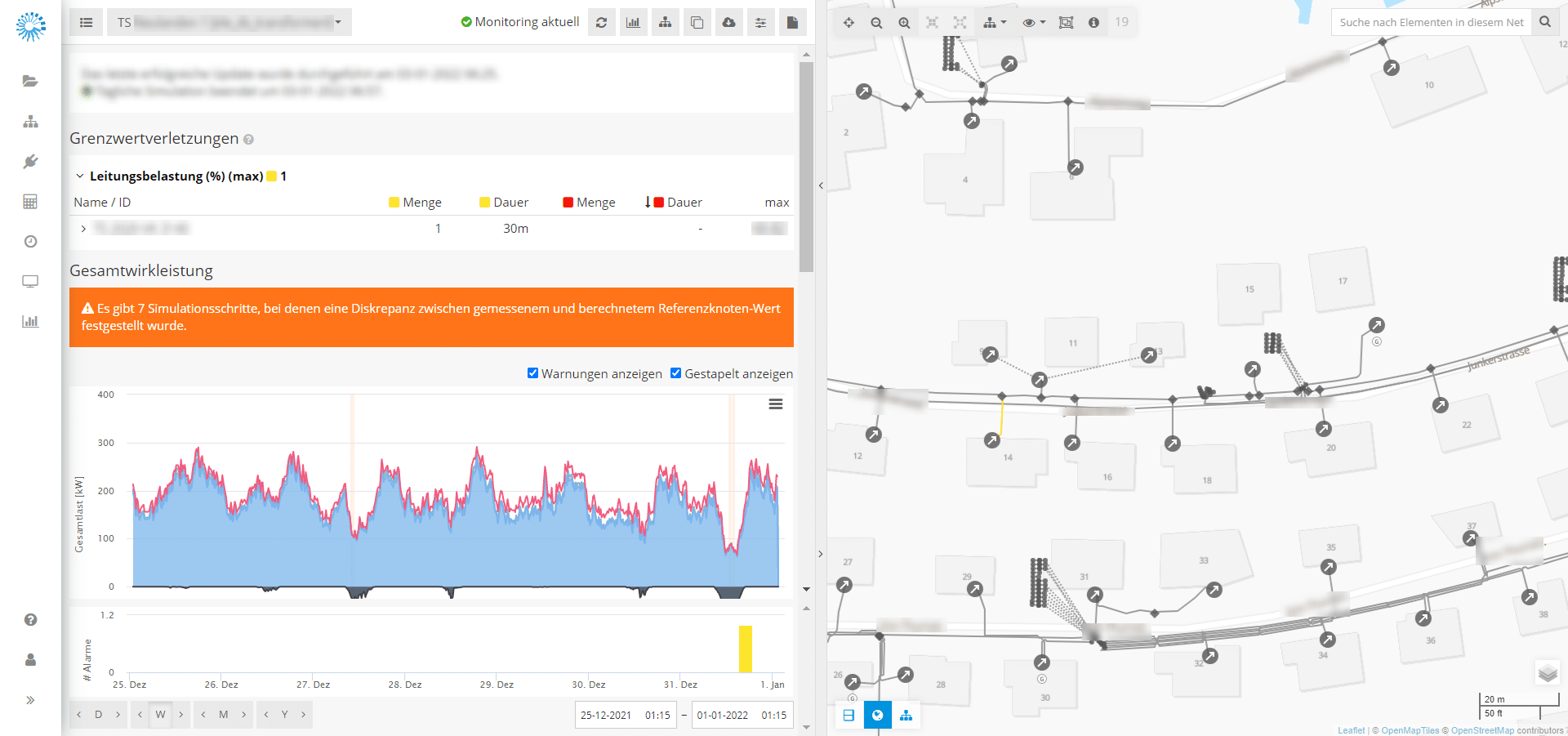
Task: Collapse the Leitungsbelastung (%) (max) section
Action: pos(80,176)
